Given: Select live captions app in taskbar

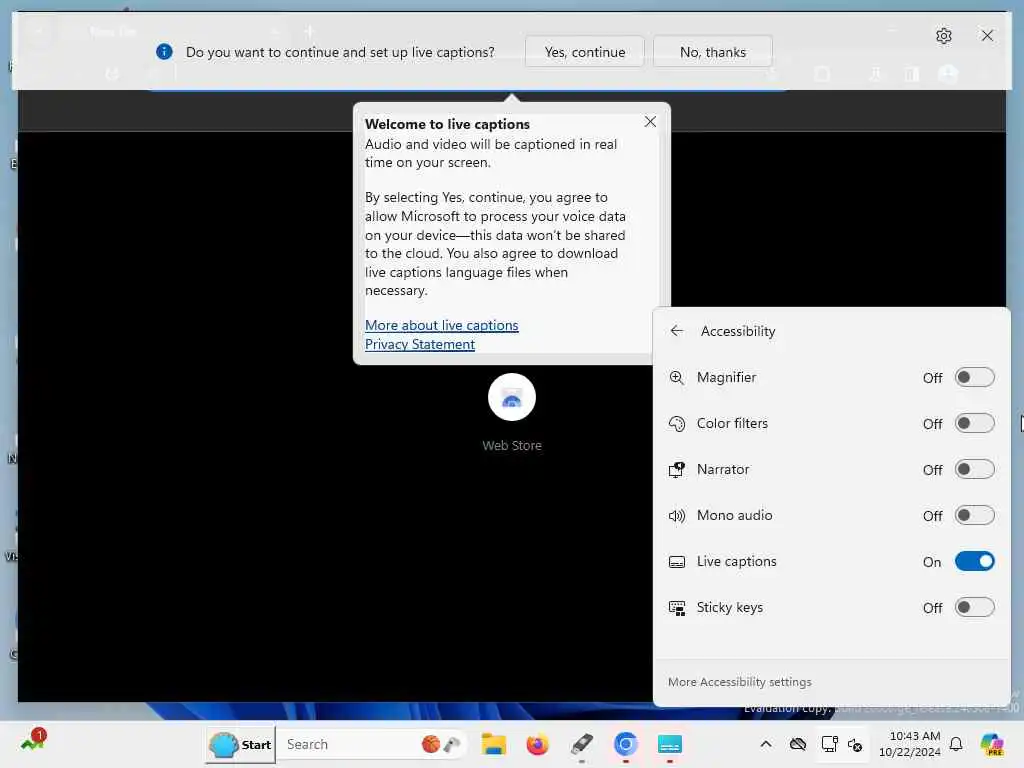Looking at the screenshot, I should pyautogui.click(x=669, y=744).
